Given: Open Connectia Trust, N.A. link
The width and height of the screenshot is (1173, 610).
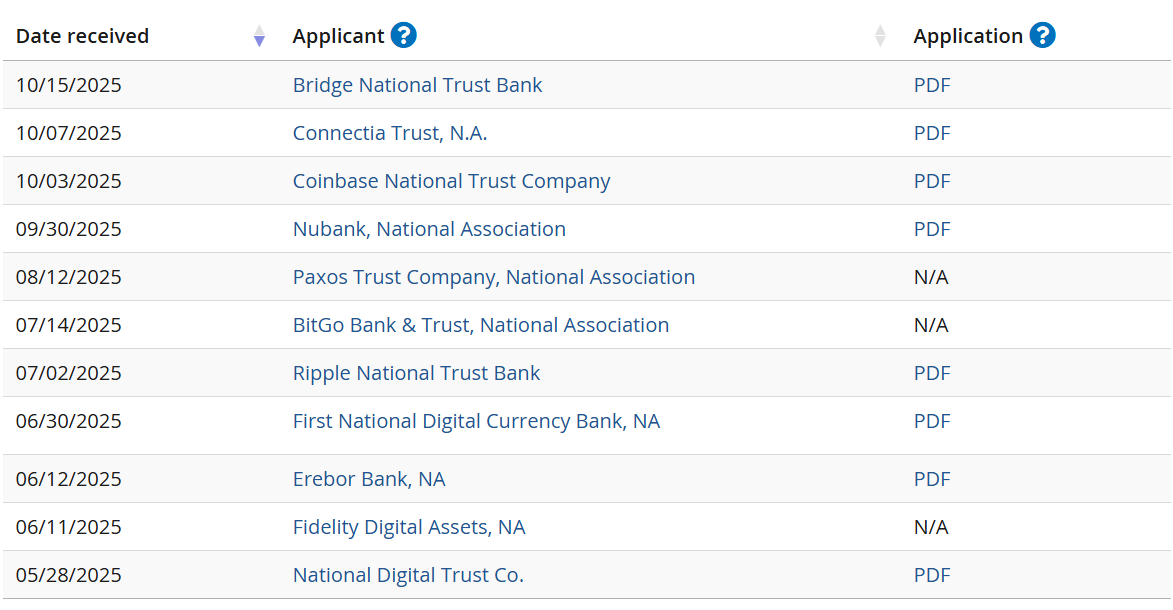Looking at the screenshot, I should pyautogui.click(x=390, y=133).
